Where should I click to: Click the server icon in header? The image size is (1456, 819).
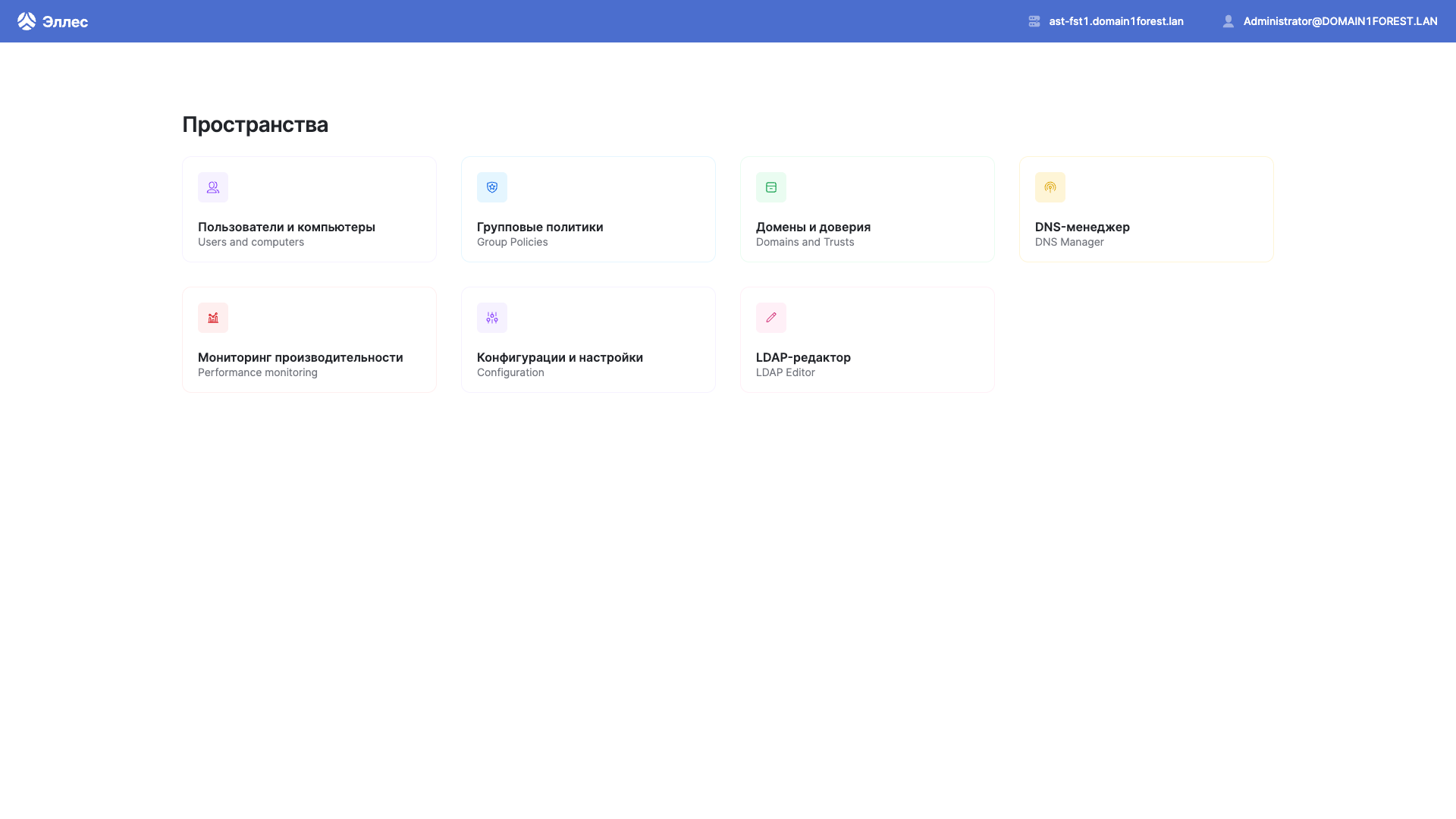coord(1034,21)
